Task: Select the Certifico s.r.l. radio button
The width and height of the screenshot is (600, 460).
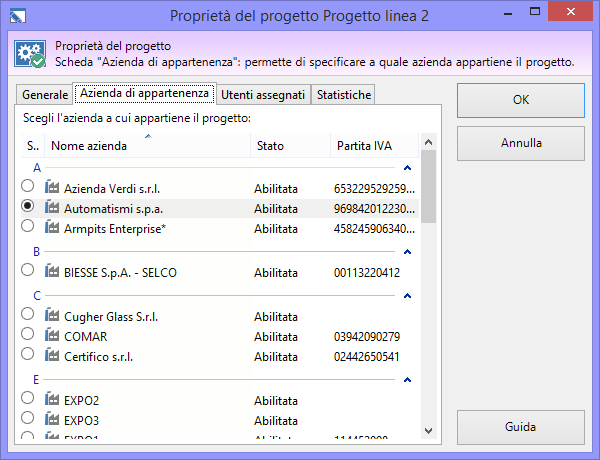Action: (28, 354)
